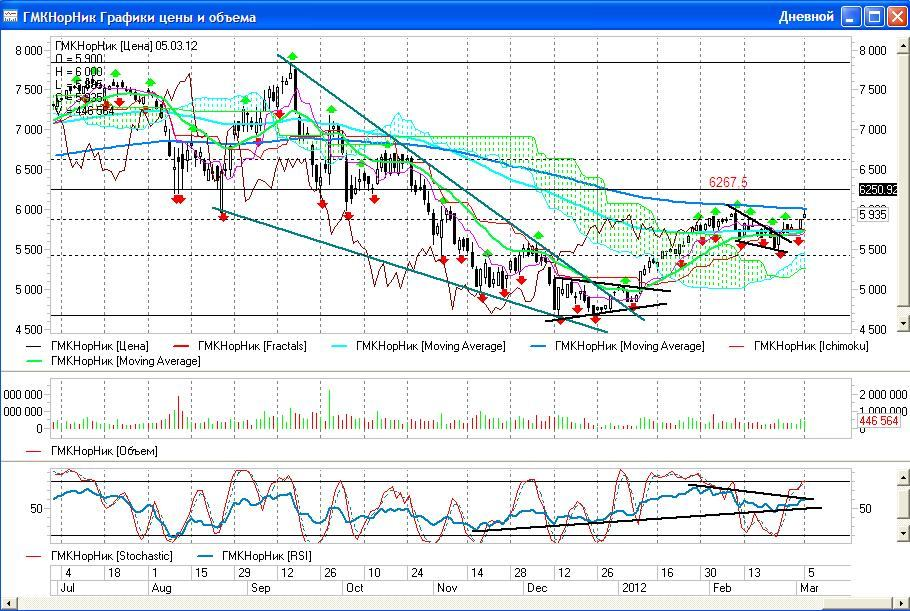Close the ГМКНорНик chart window
The image size is (910, 611).
point(897,17)
